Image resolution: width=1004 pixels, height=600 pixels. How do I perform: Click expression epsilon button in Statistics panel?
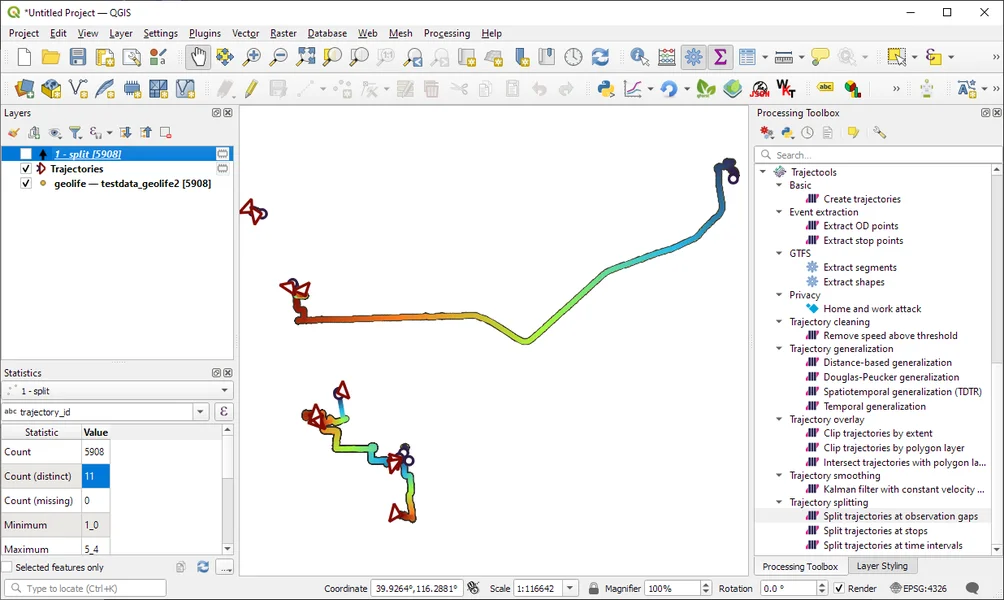[223, 412]
